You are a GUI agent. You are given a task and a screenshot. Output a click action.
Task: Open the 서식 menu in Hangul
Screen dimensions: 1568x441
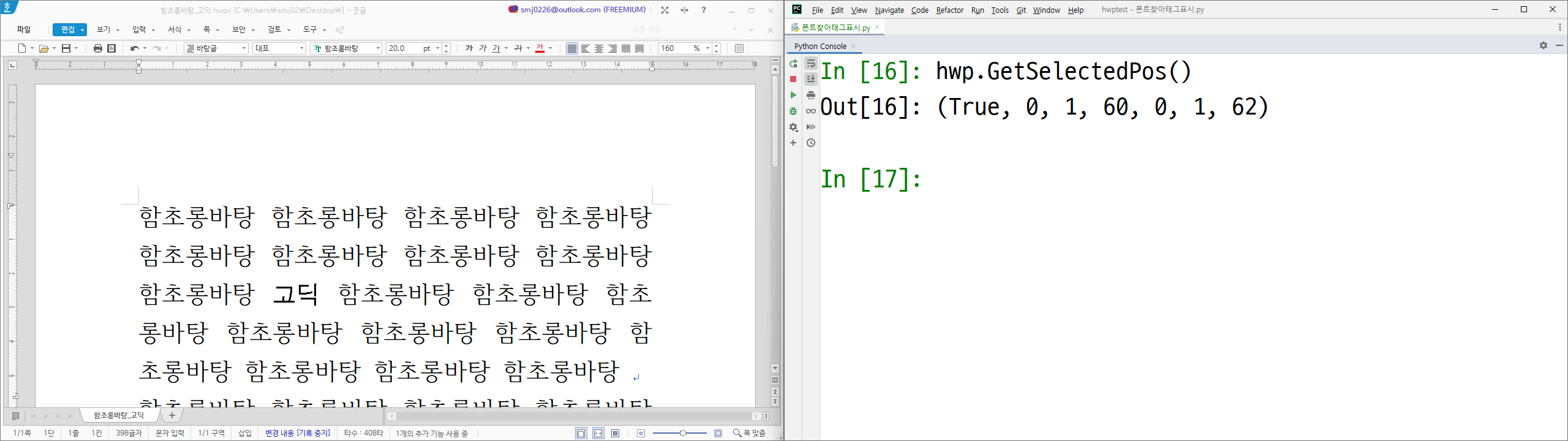click(175, 30)
